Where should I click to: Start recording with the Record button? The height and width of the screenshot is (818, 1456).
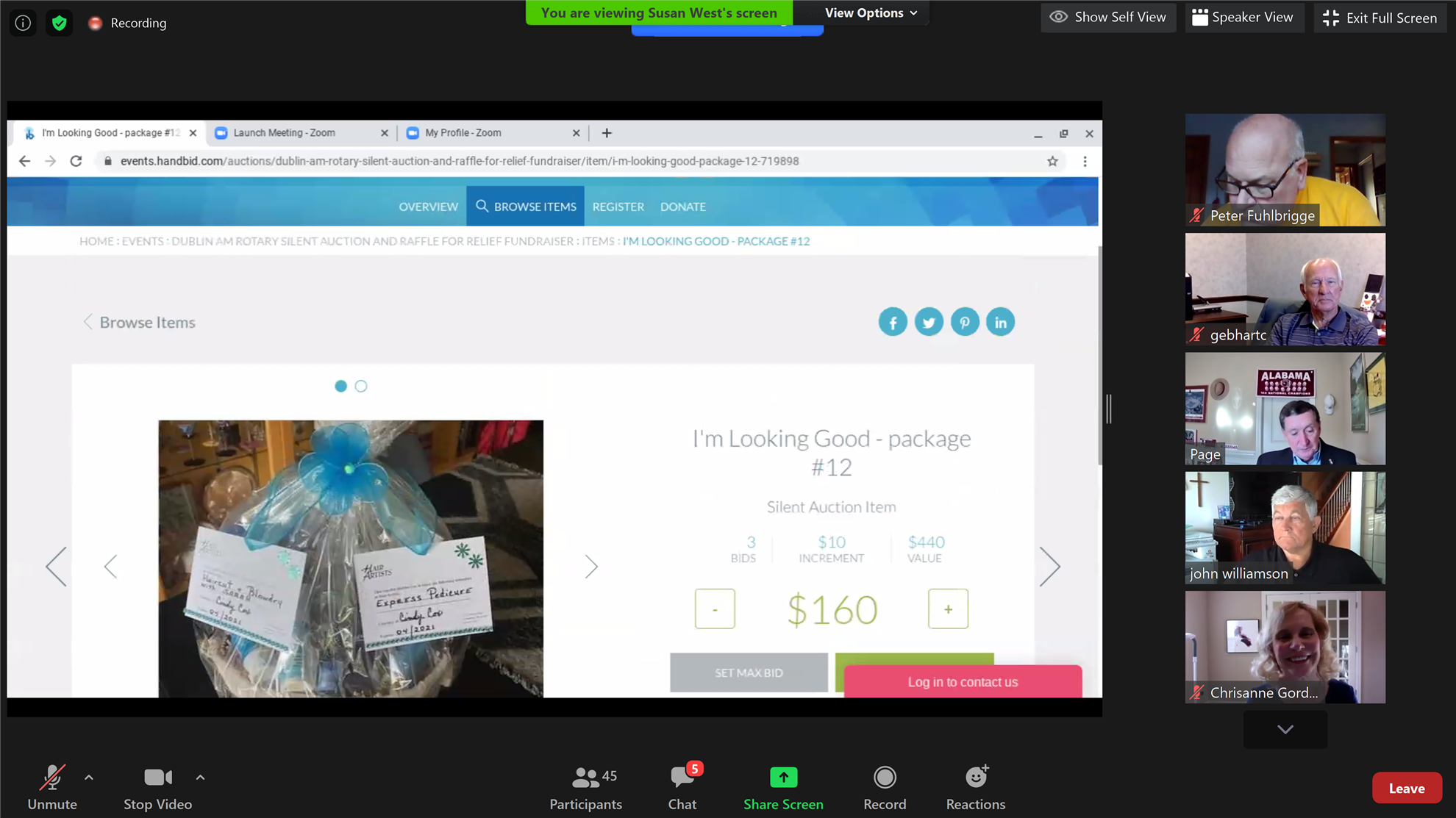pyautogui.click(x=885, y=787)
